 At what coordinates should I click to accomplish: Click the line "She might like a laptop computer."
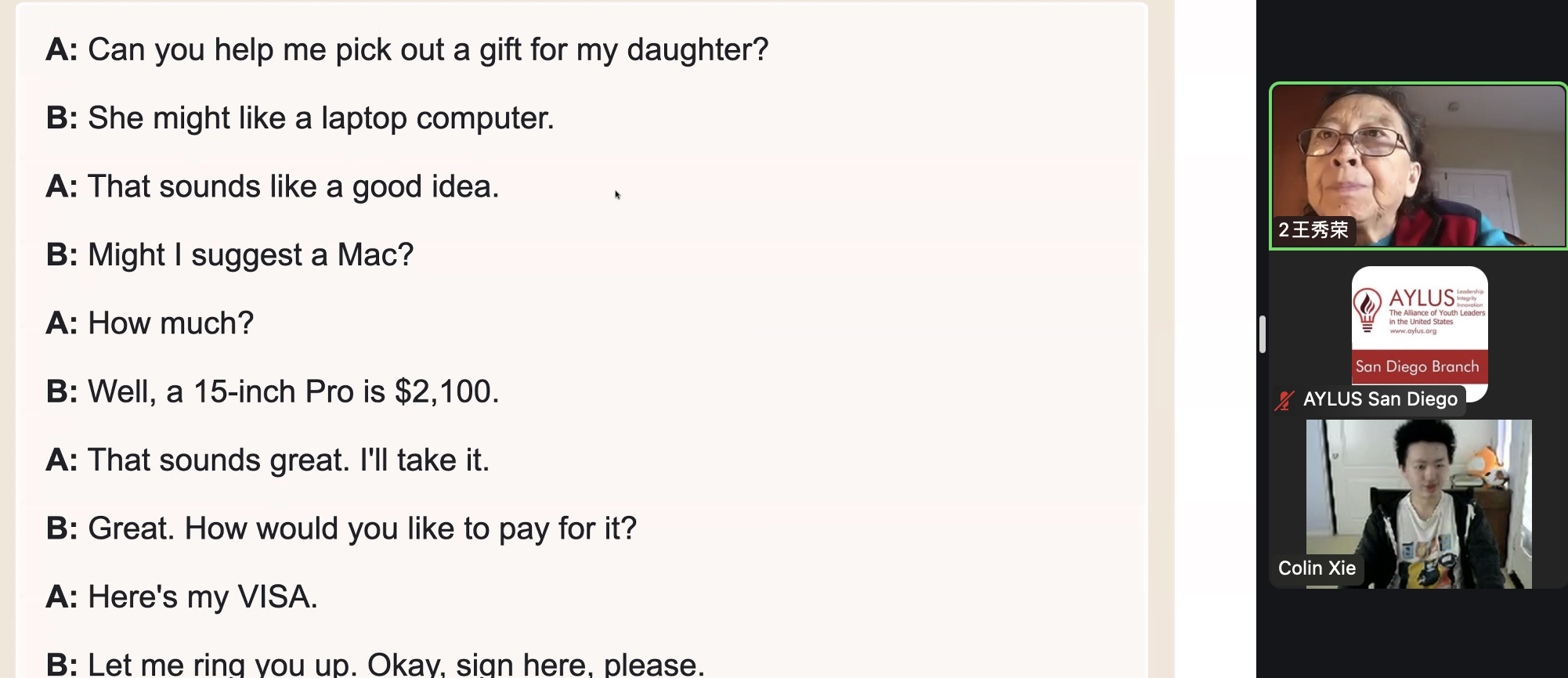coord(300,118)
